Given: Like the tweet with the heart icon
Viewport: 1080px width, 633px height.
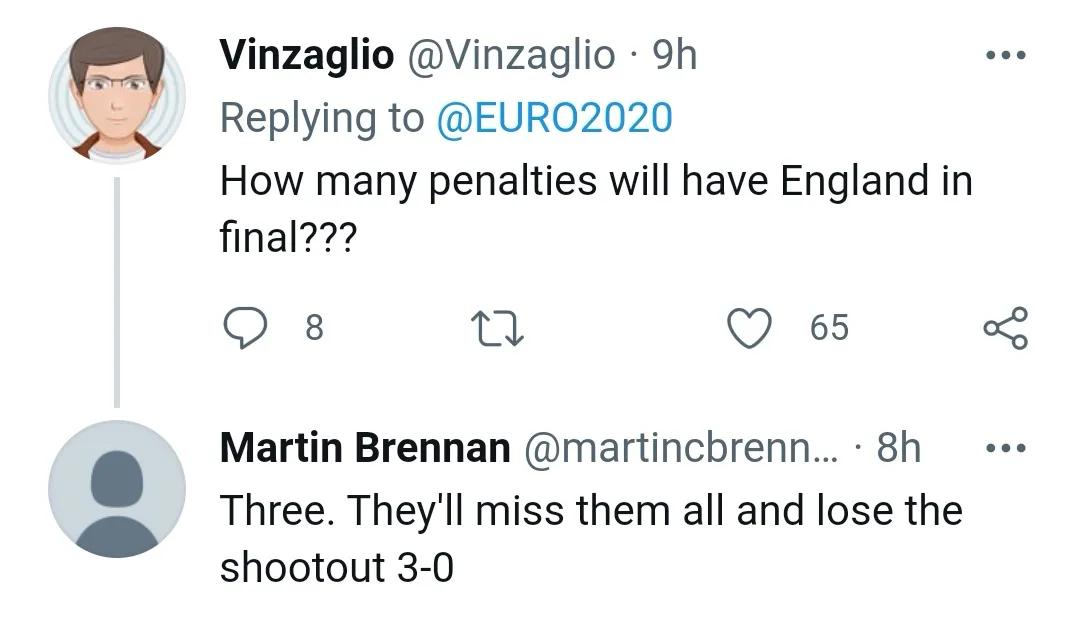Looking at the screenshot, I should (x=749, y=328).
